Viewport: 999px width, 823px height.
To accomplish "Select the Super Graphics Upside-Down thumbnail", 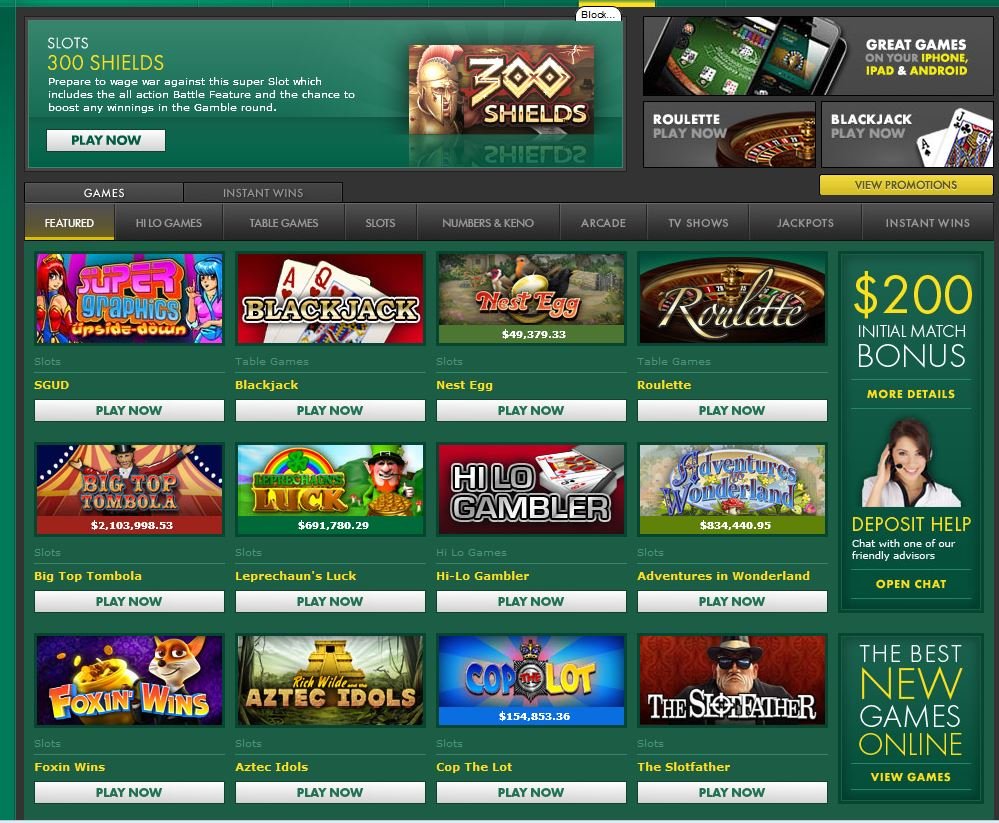I will pyautogui.click(x=129, y=298).
